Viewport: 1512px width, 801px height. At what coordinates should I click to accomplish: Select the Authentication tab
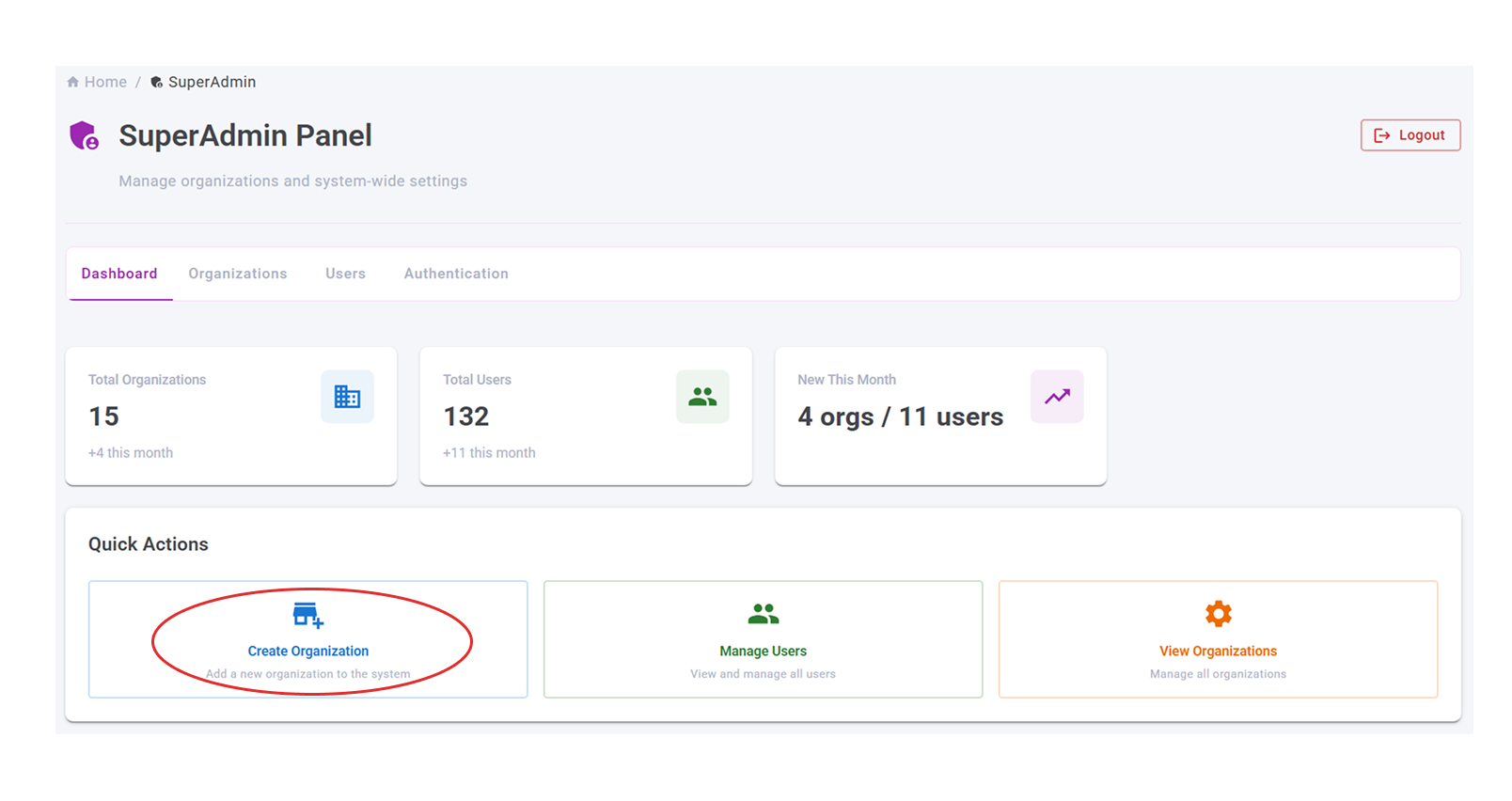tap(456, 274)
